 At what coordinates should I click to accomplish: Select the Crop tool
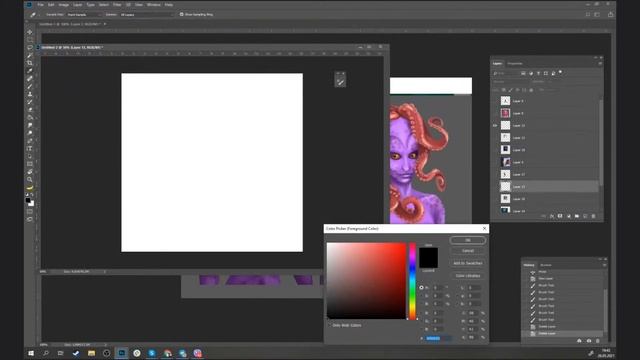(30, 63)
